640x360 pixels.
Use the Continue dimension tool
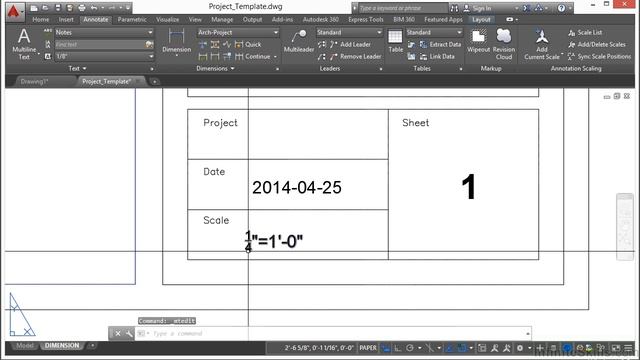[253, 56]
